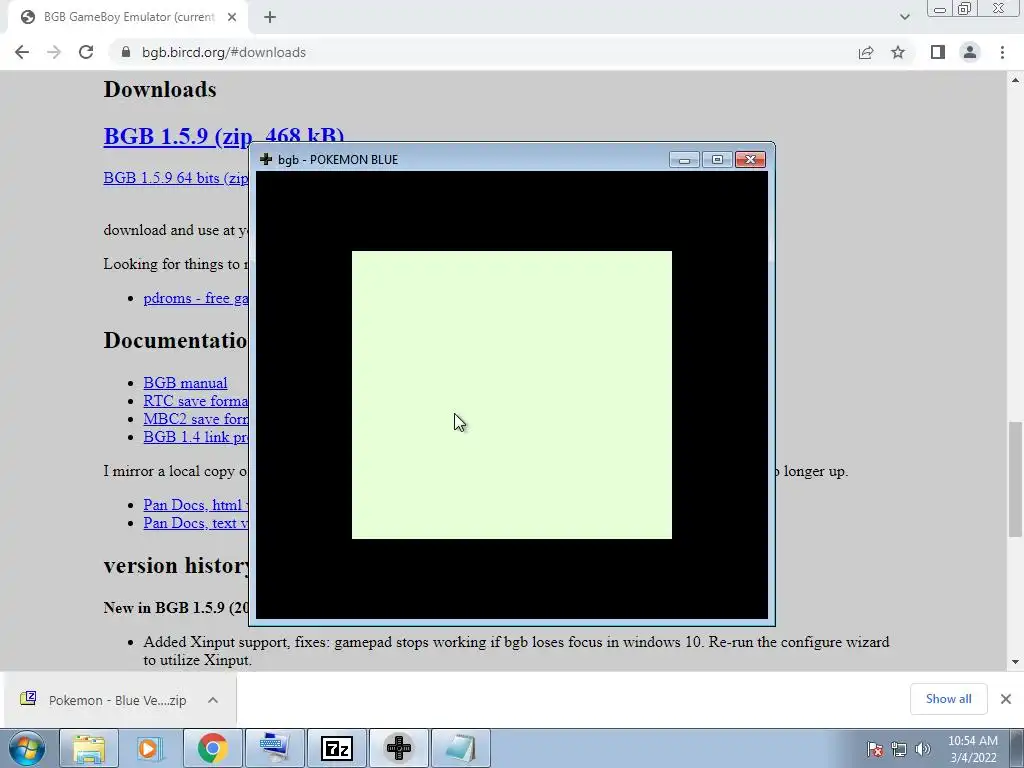Open notepad app in taskbar
Screen dimensions: 1024x768
[x=460, y=748]
